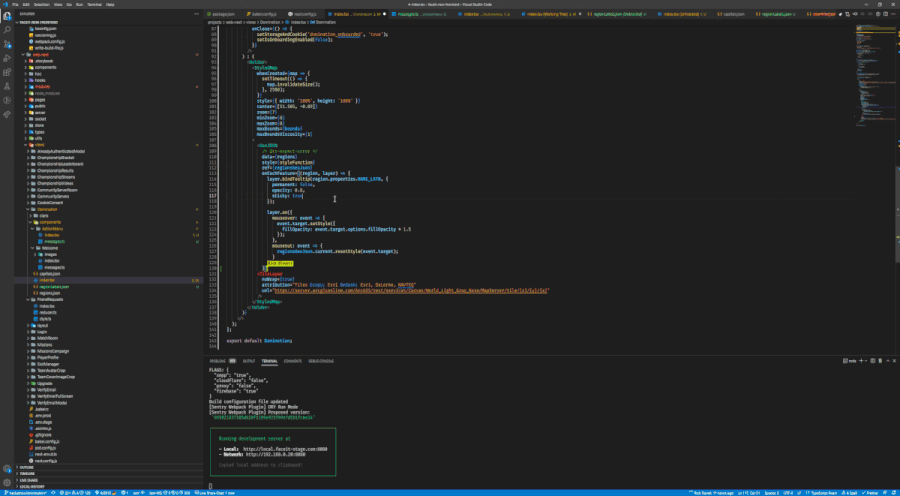Collapse the web-next folder
Image resolution: width=900 pixels, height=496 pixels.
(40, 54)
